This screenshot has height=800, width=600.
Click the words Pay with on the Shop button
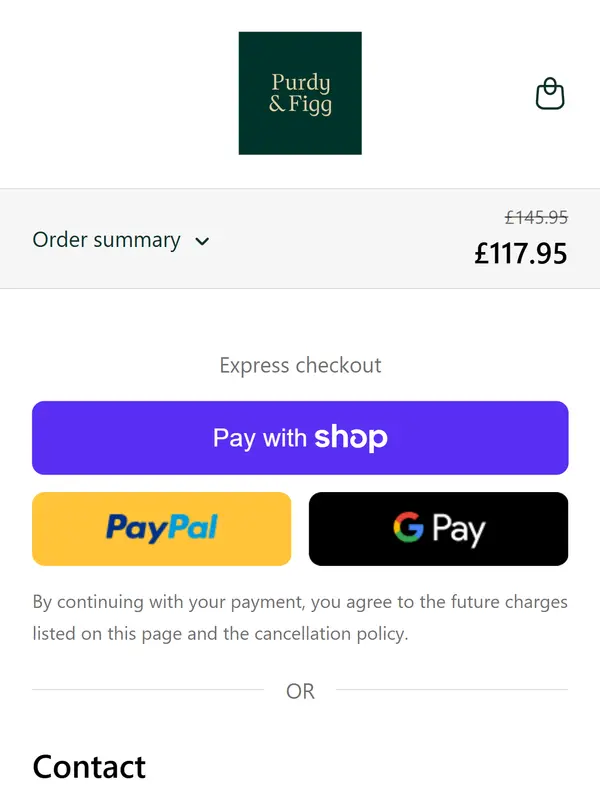click(259, 438)
